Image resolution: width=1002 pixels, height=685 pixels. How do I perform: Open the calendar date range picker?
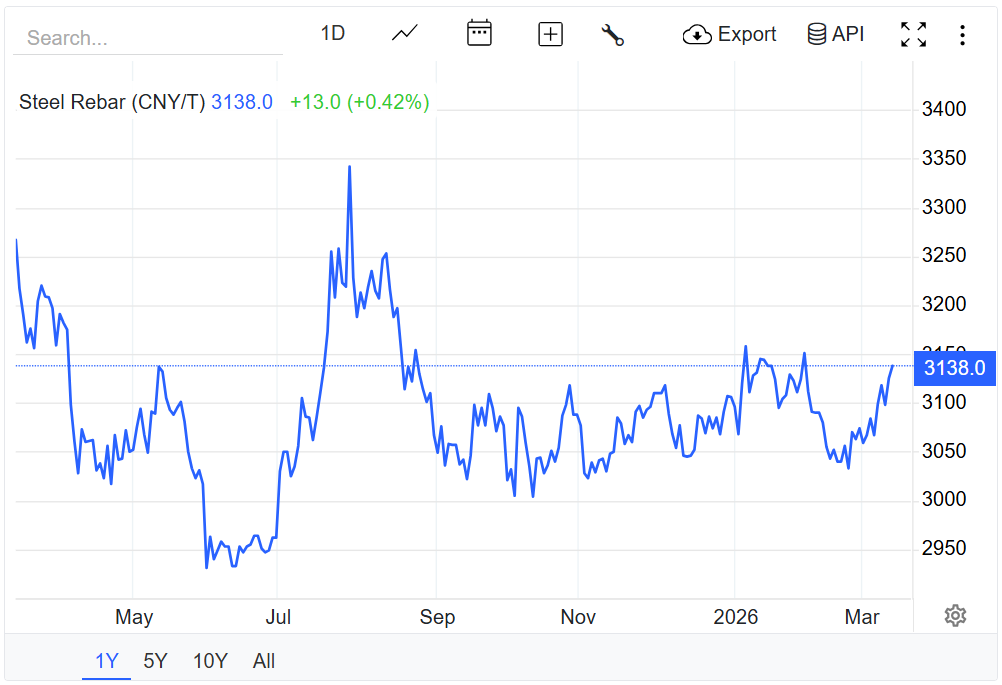[x=479, y=34]
